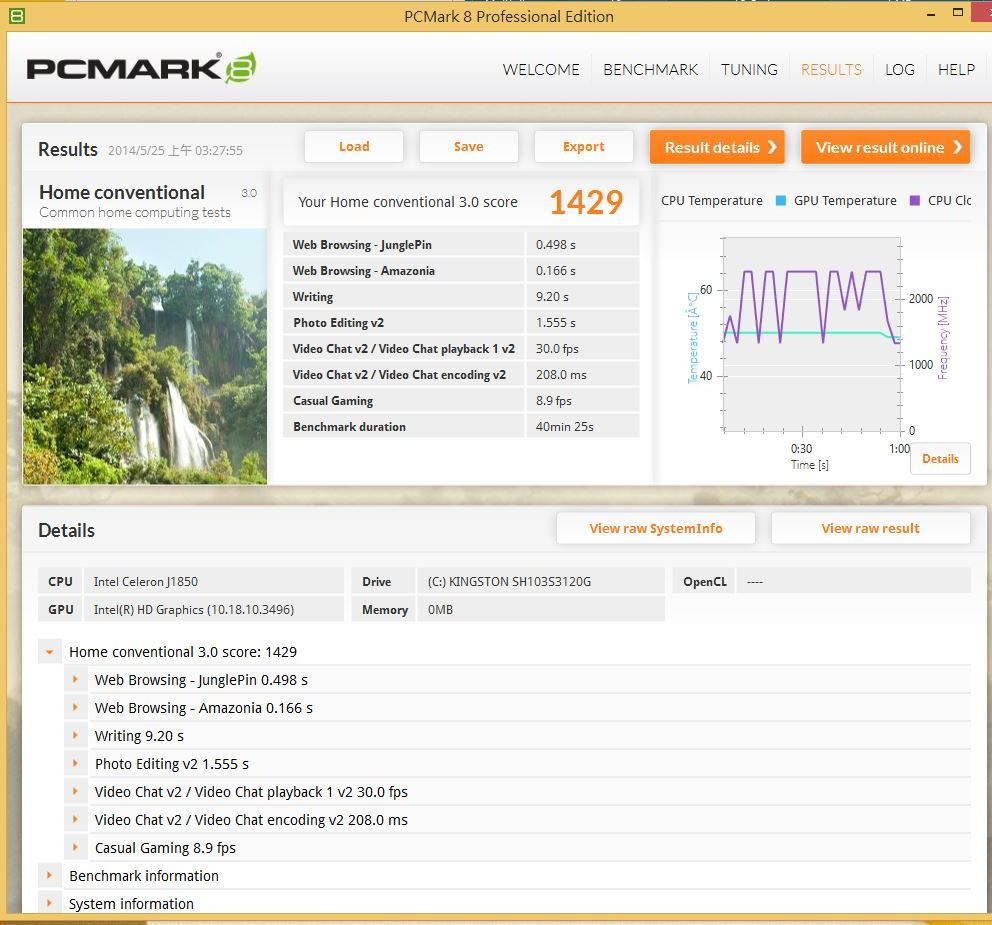Save the benchmark result
This screenshot has height=925, width=992.
point(469,147)
